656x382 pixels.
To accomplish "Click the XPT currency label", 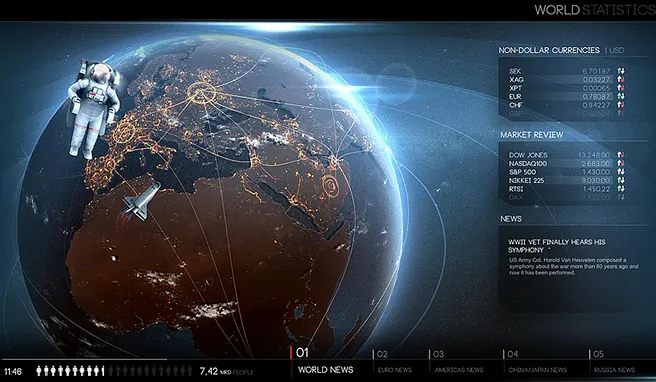I will pyautogui.click(x=515, y=88).
